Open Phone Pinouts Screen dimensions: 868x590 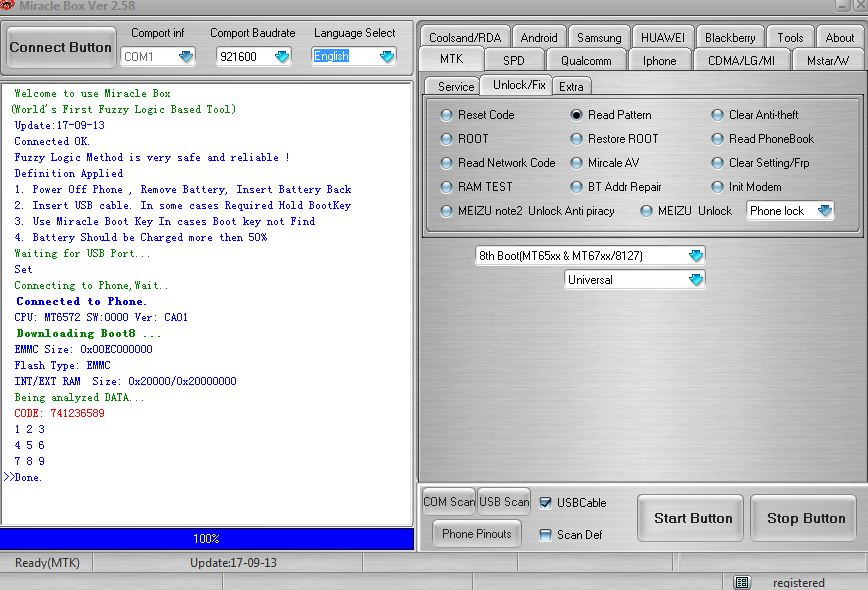[477, 534]
